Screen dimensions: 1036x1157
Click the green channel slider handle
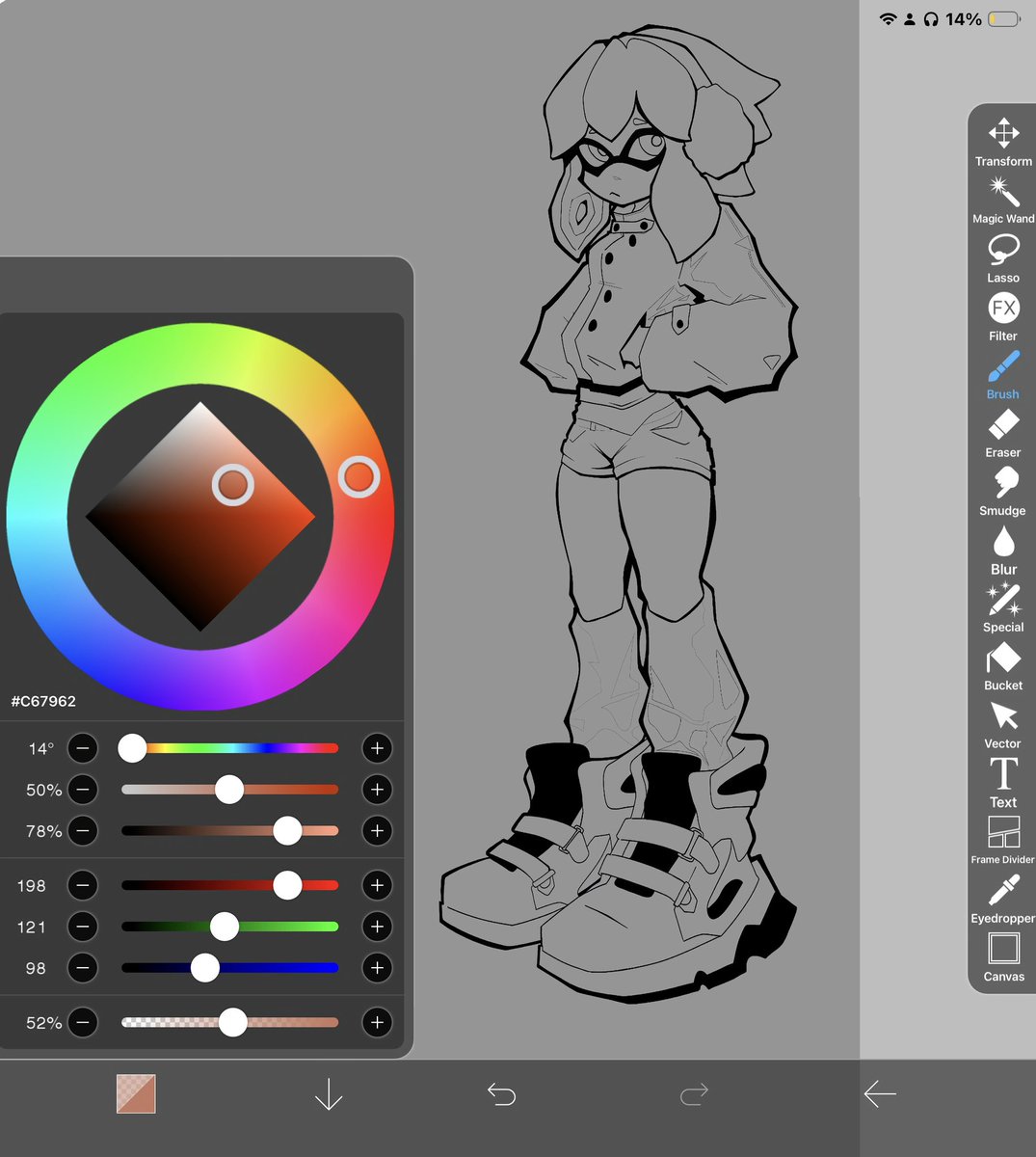pyautogui.click(x=225, y=927)
